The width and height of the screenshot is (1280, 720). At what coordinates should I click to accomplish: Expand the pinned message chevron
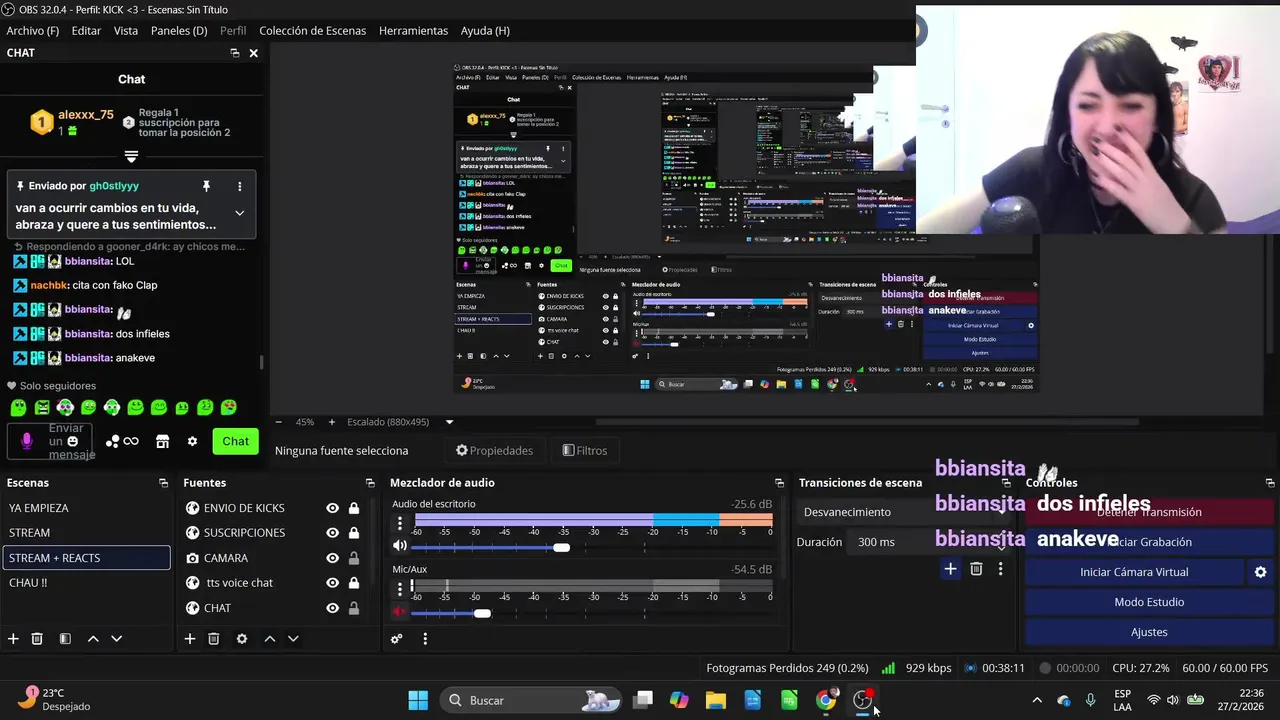click(x=239, y=213)
